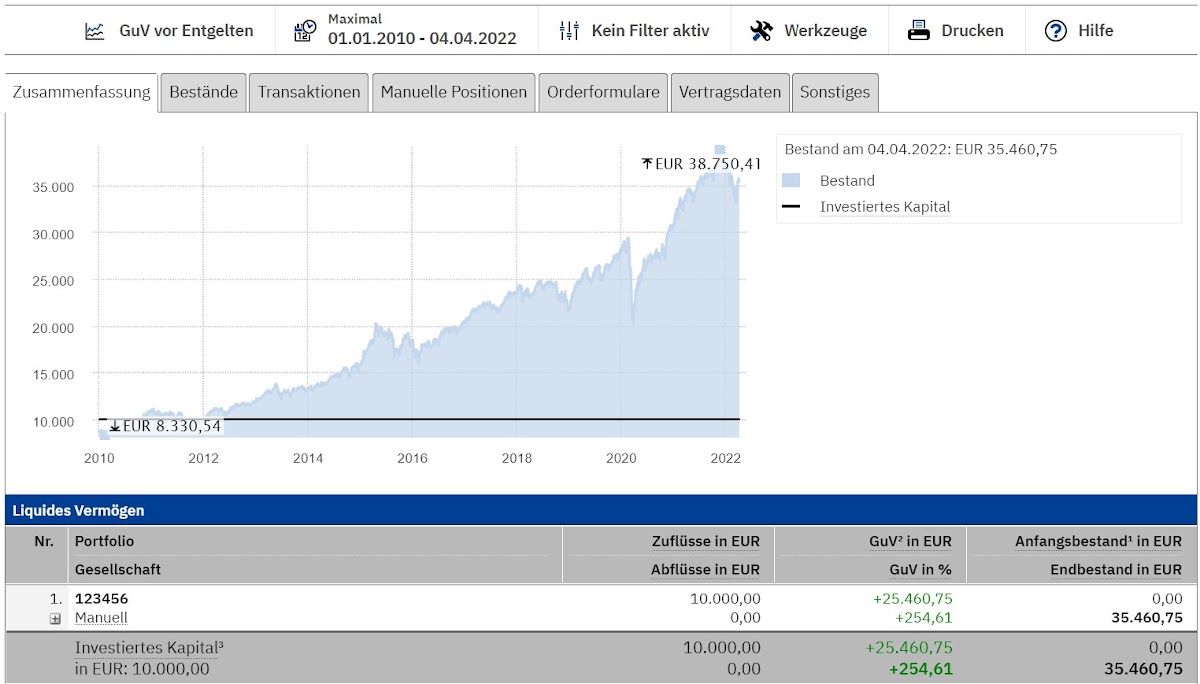Click the Manuell link under the portfolio
This screenshot has height=684, width=1200.
[101, 618]
